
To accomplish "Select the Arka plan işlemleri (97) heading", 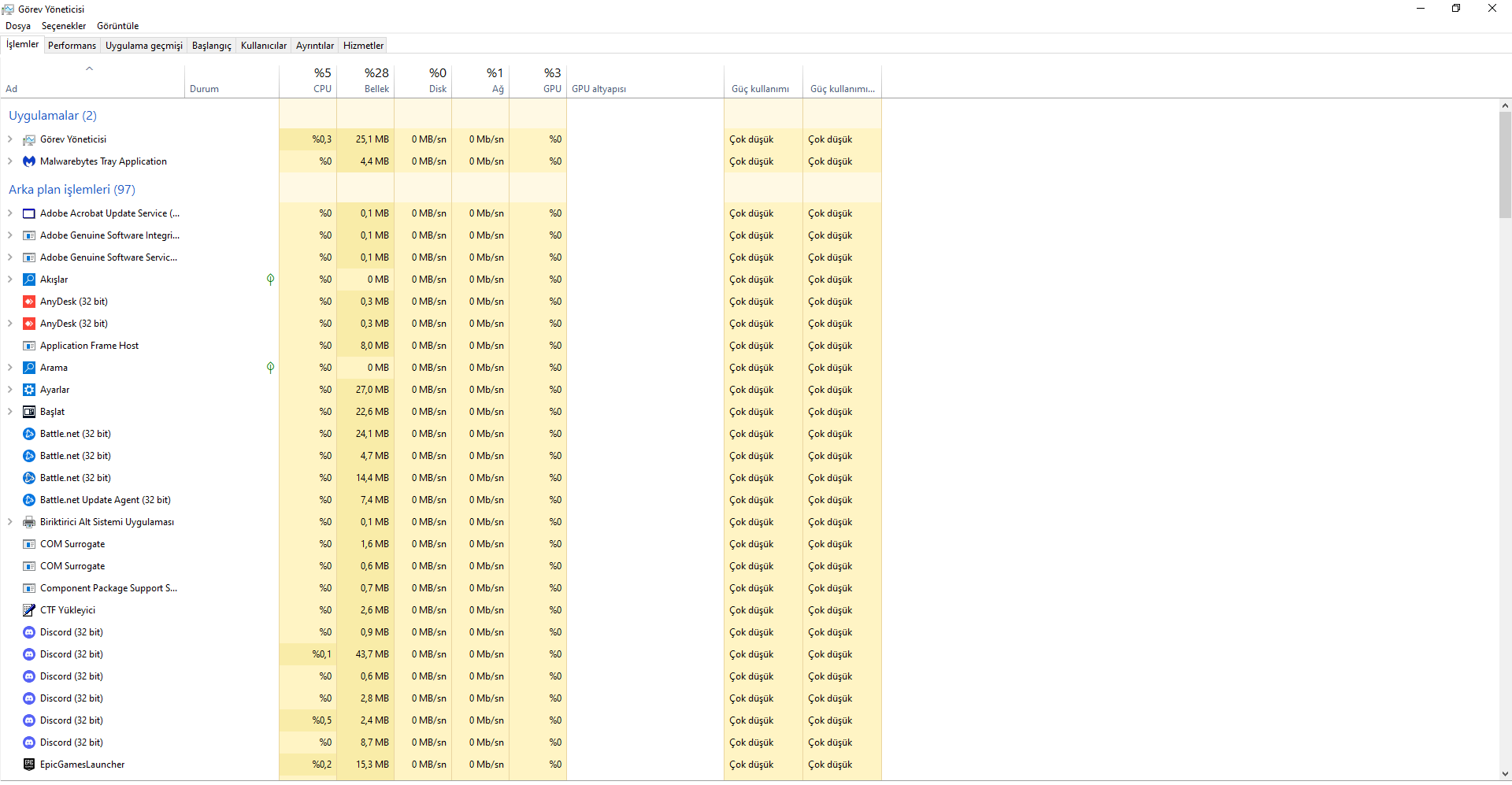I will click(72, 190).
